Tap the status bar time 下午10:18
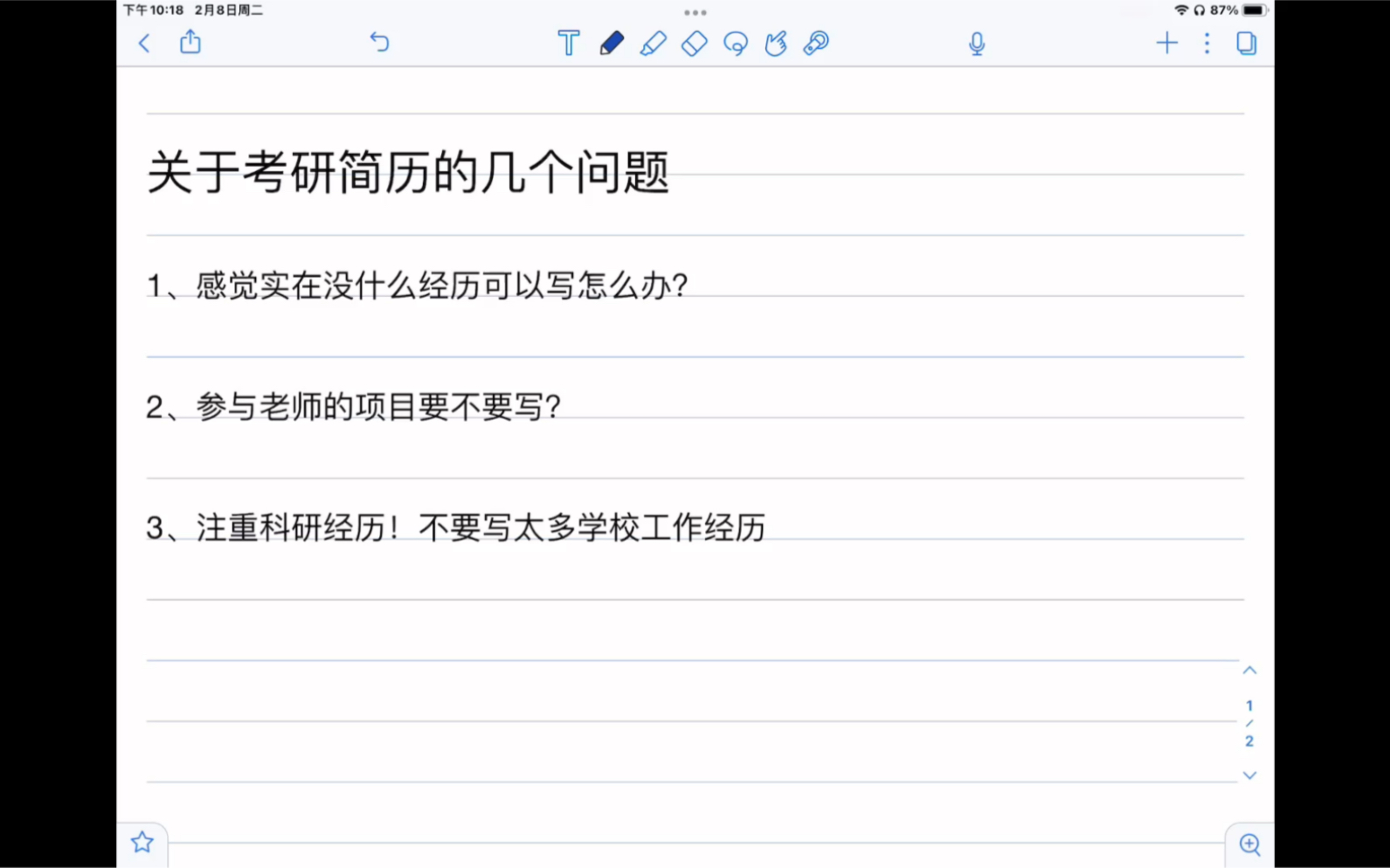This screenshot has height=868, width=1390. coord(154,10)
